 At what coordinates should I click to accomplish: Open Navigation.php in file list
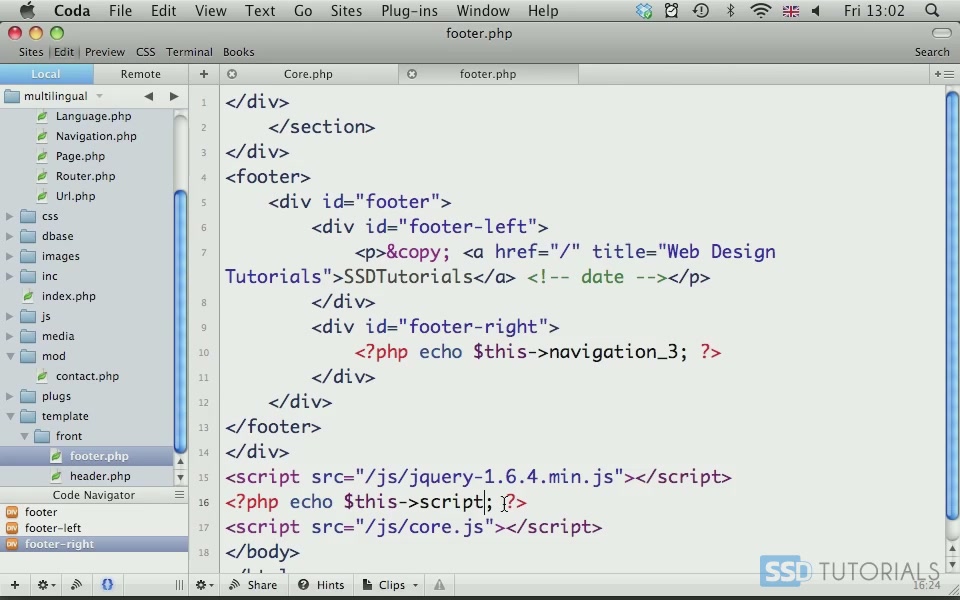coord(96,136)
